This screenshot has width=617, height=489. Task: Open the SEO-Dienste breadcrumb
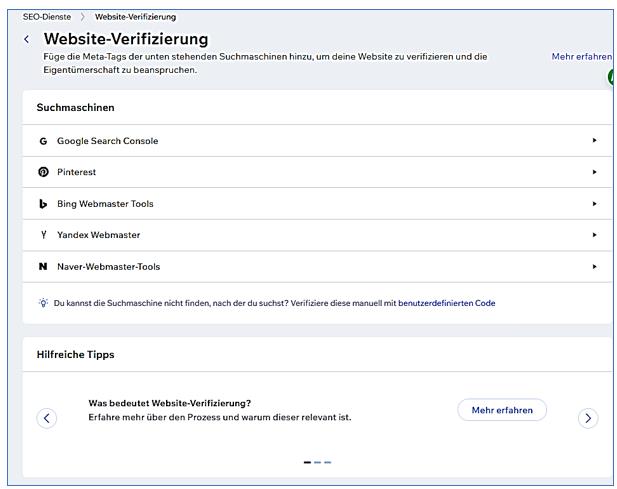point(47,17)
